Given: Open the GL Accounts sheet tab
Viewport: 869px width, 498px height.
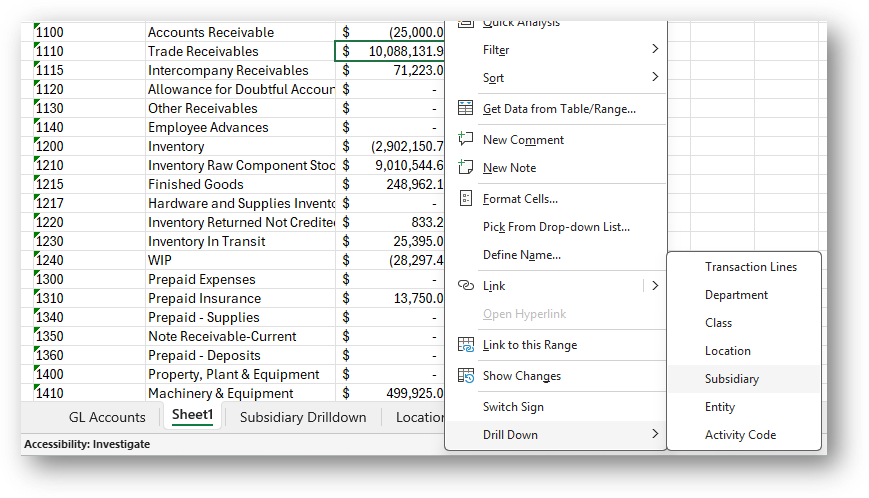Looking at the screenshot, I should click(x=107, y=417).
